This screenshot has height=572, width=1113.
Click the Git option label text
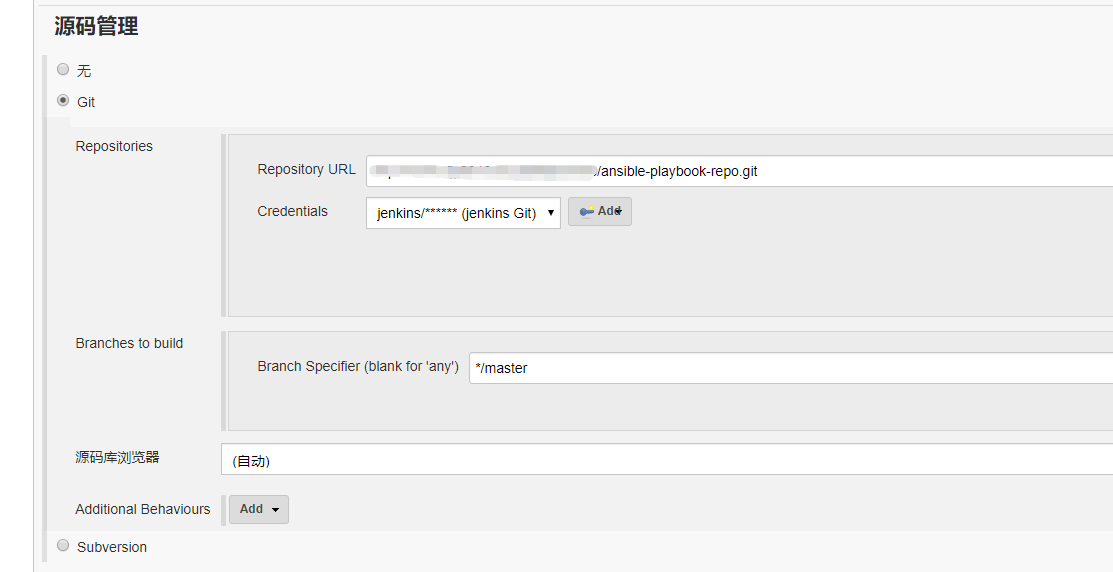(x=86, y=102)
